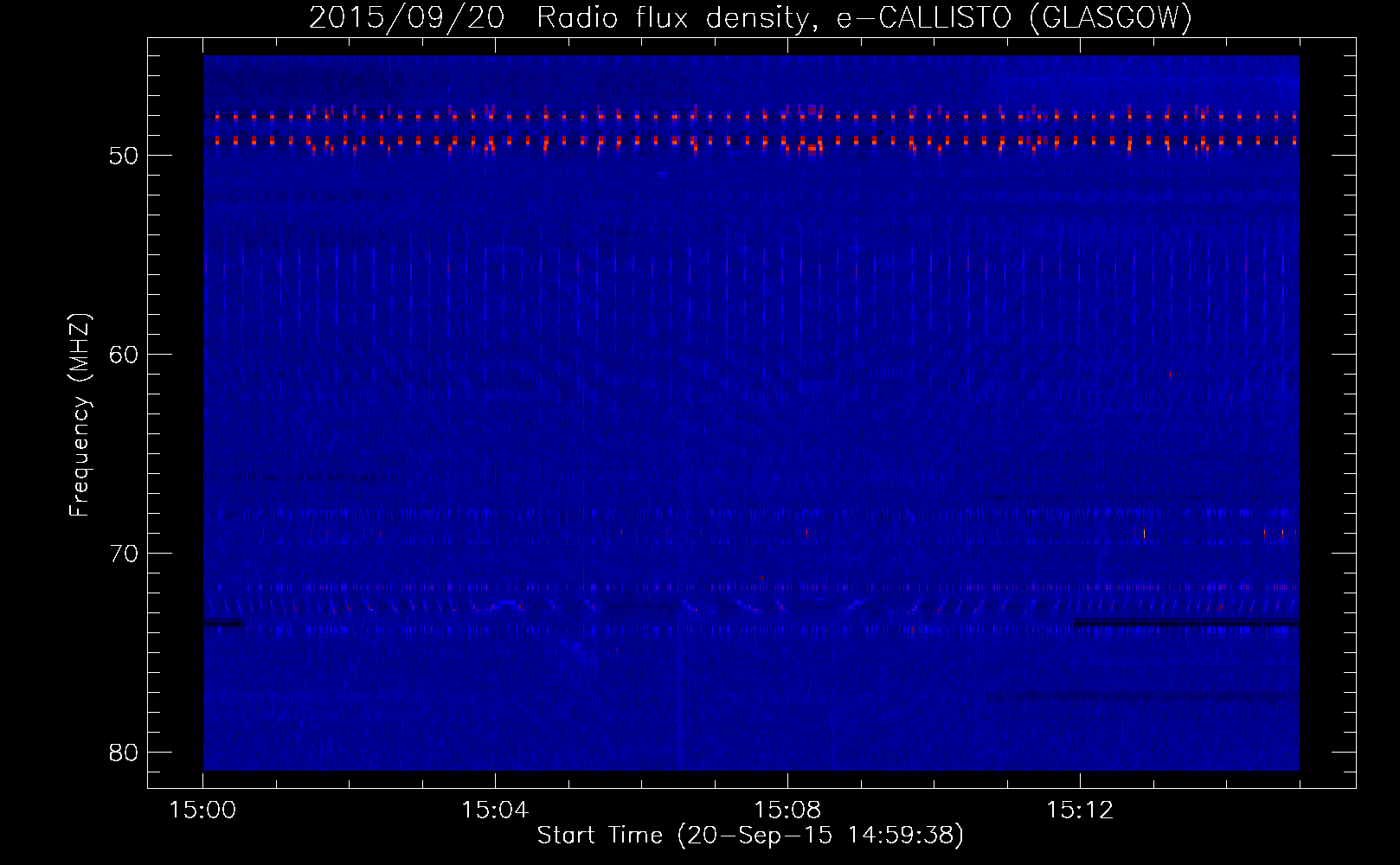The width and height of the screenshot is (1400, 865).
Task: Click the plot title "2015/09/20 Radio flux density, e-CALLISTO (GLASGOW)"
Action: pyautogui.click(x=750, y=18)
